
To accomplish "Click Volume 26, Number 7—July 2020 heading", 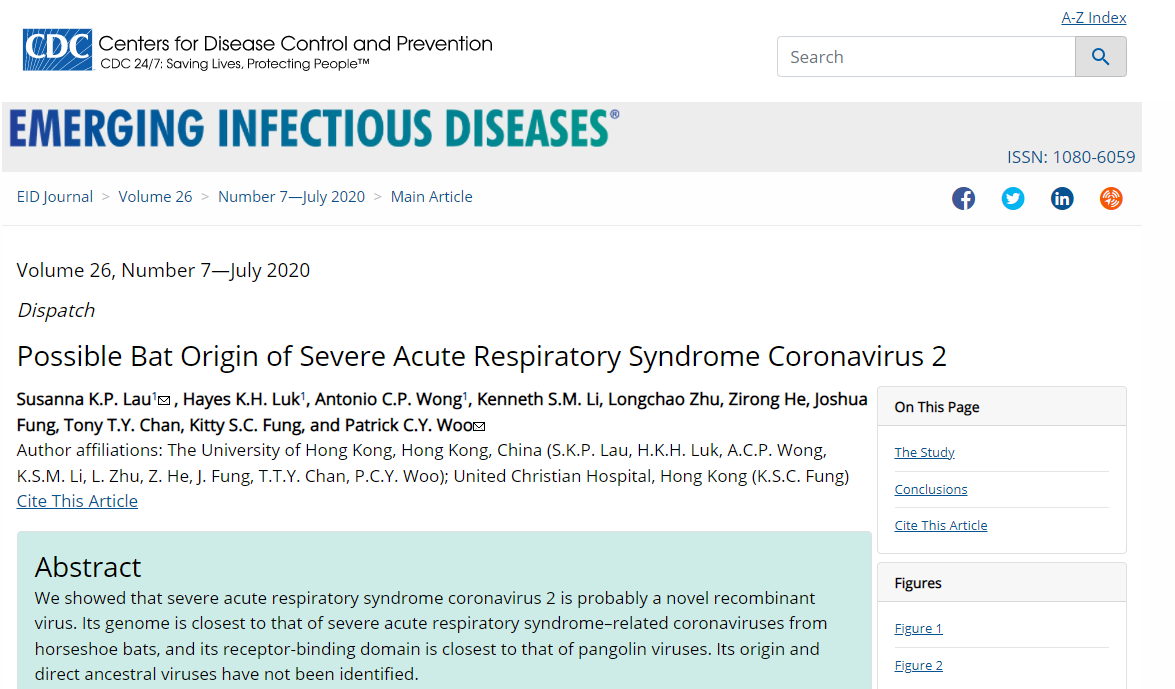I will click(163, 270).
